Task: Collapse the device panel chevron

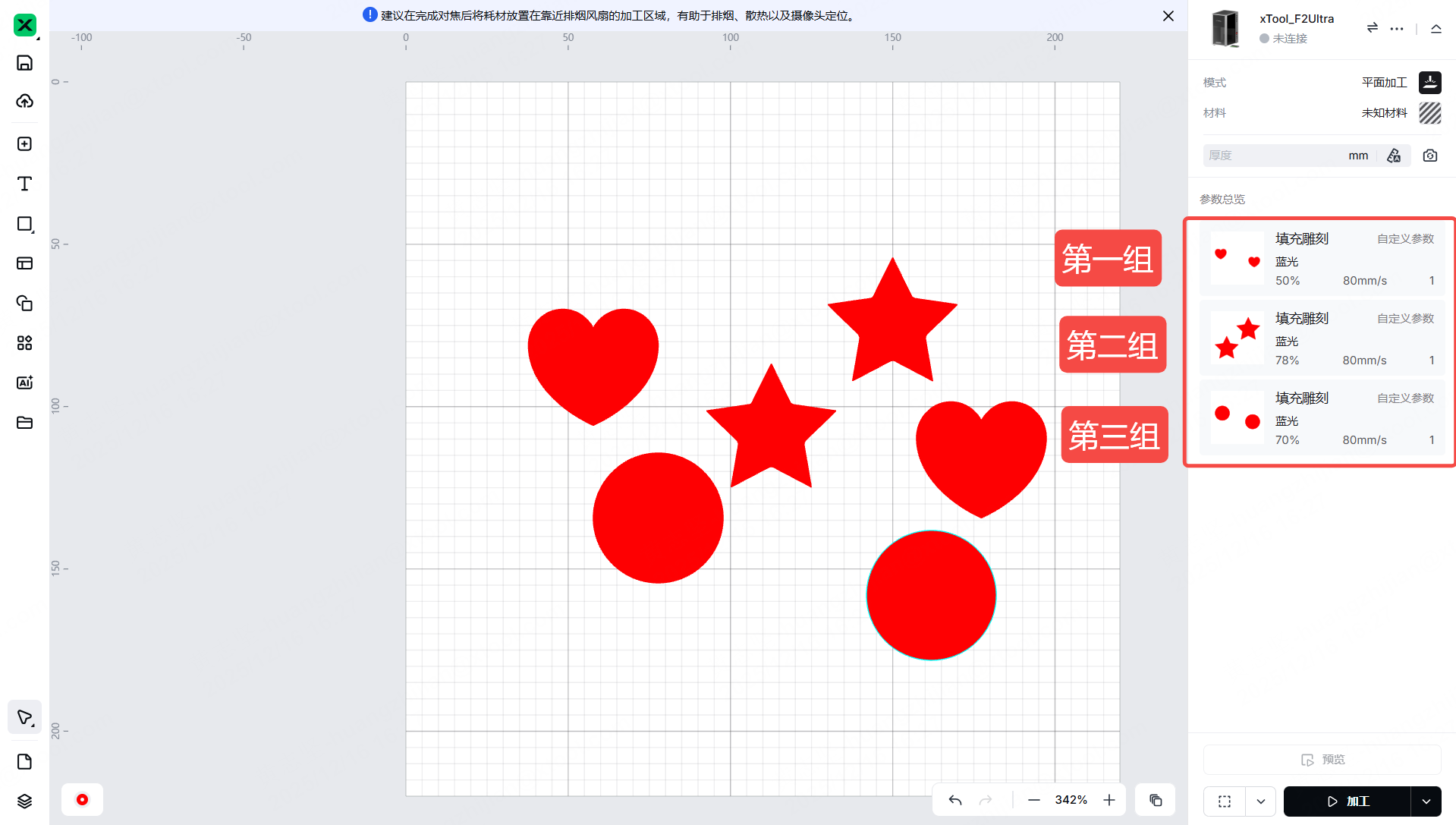Action: pos(1436,28)
